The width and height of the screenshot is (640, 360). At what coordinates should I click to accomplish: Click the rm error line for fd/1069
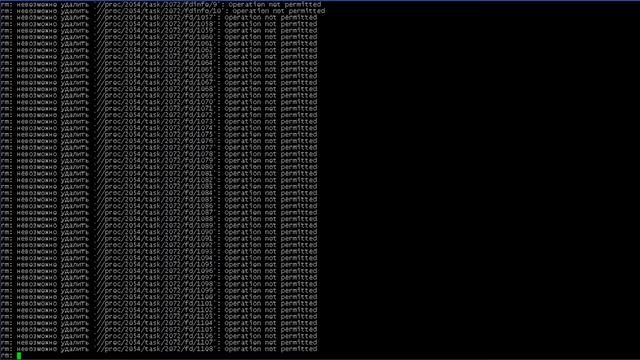click(x=158, y=96)
